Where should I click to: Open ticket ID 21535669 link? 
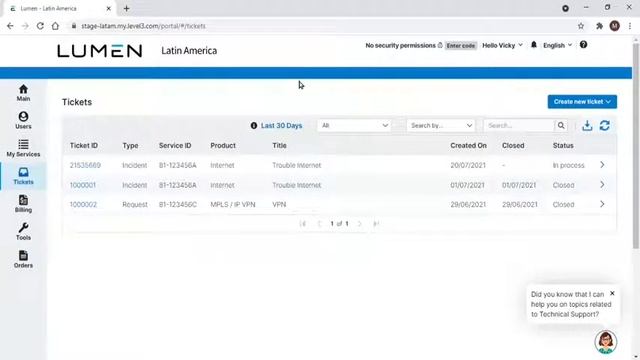point(85,165)
